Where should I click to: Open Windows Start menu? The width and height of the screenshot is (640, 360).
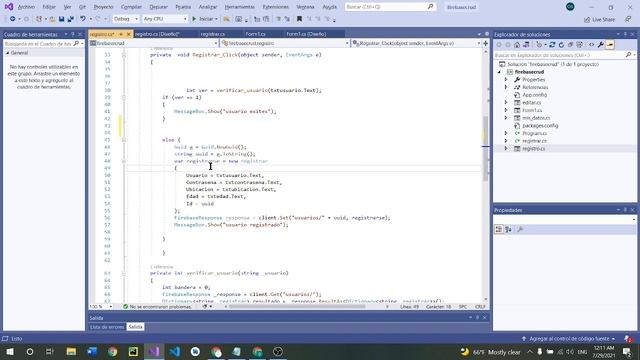coord(10,351)
